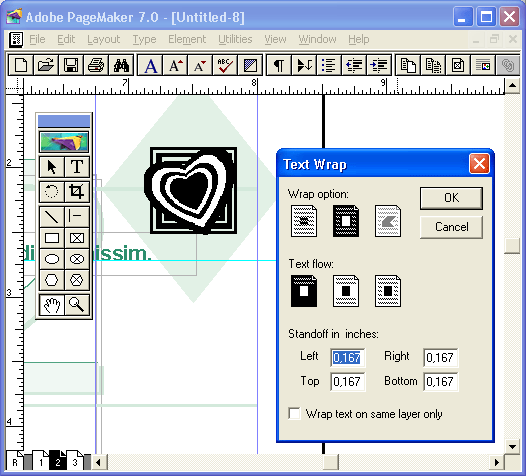Select the Text tool in toolbox

pyautogui.click(x=77, y=167)
